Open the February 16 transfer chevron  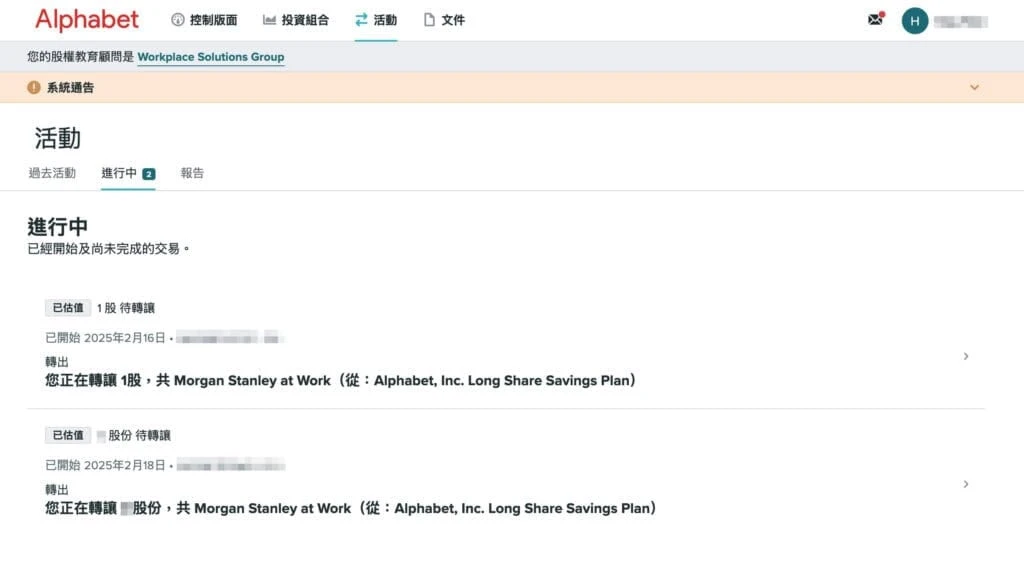[x=966, y=356]
